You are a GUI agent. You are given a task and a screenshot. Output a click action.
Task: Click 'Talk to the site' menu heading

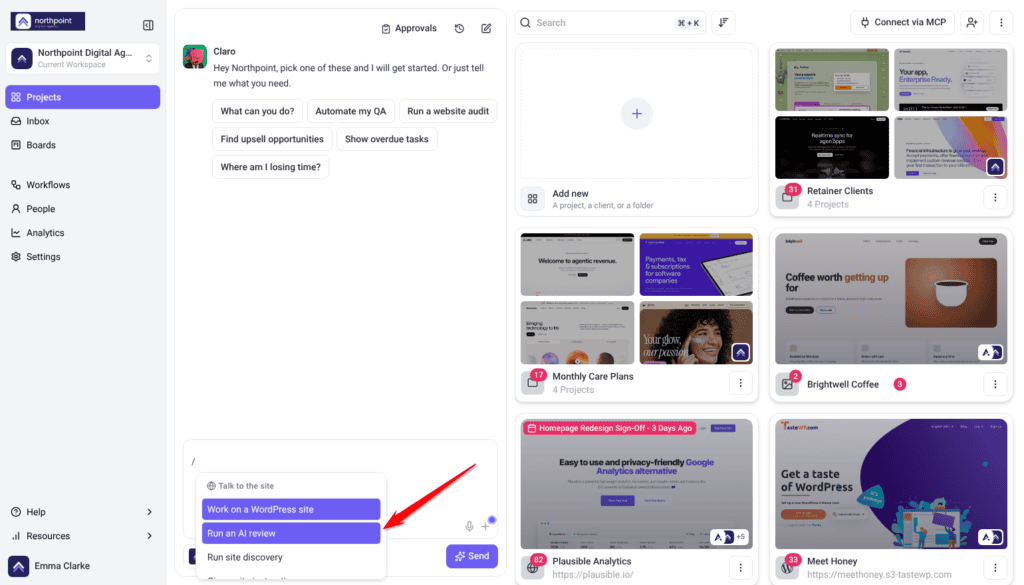pos(240,486)
